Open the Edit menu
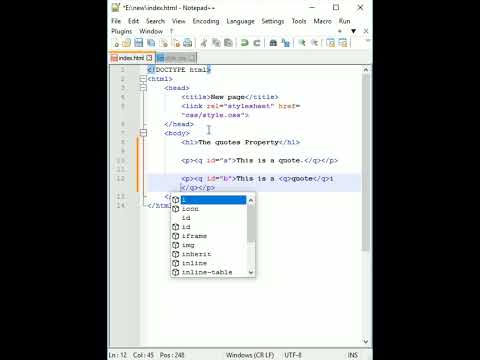The width and height of the screenshot is (480, 360). coord(133,21)
